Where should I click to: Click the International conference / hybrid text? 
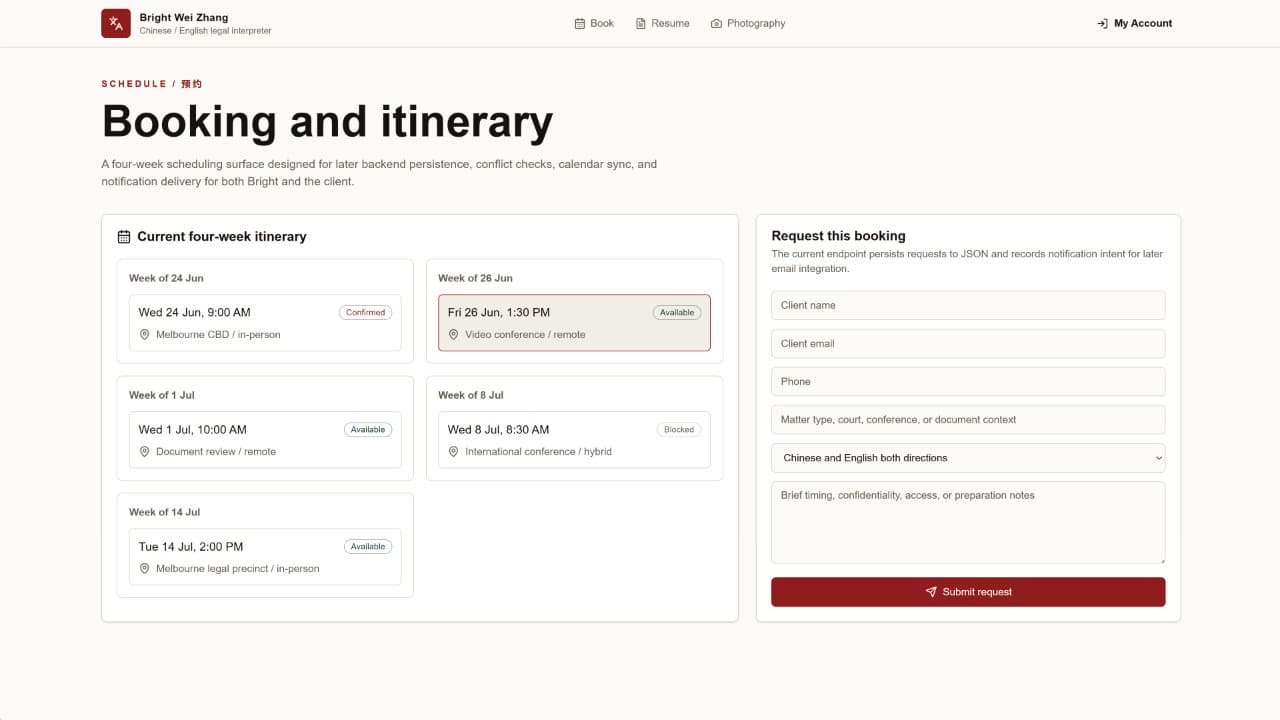[538, 452]
